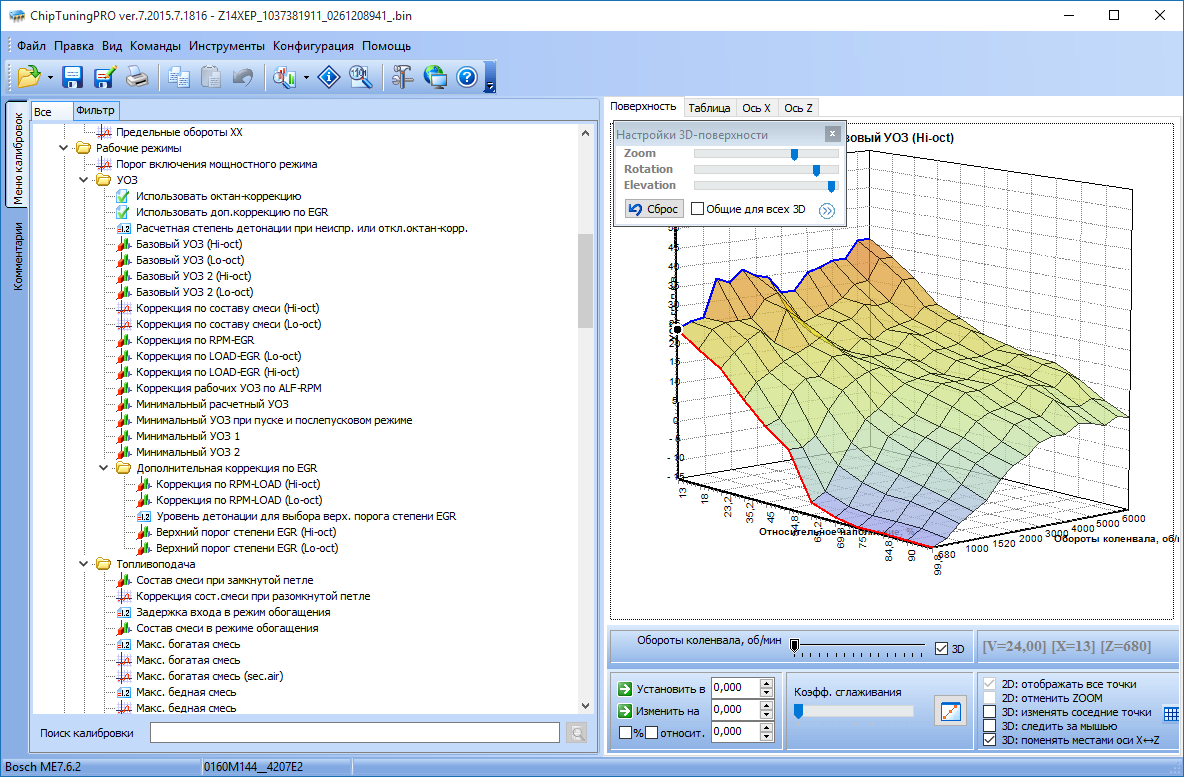Image resolution: width=1184 pixels, height=777 pixels.
Task: Click the binary search magnifier icon
Action: (360, 78)
